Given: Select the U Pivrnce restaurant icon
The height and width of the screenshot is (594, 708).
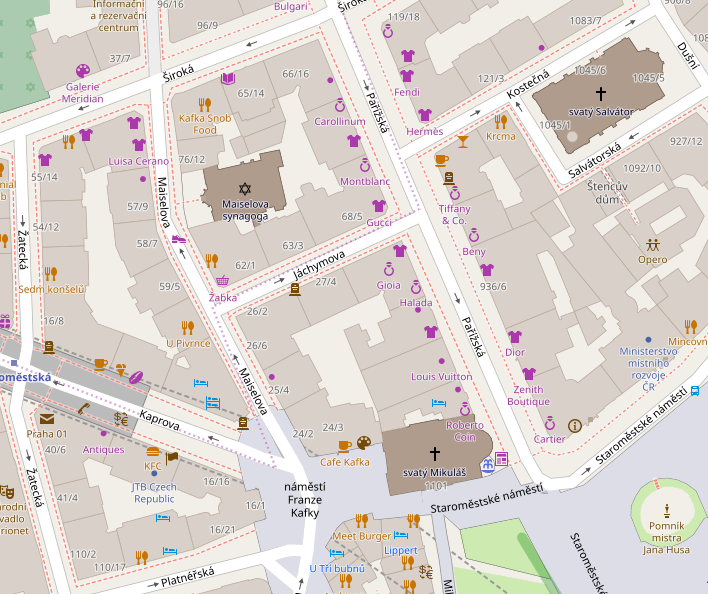Looking at the screenshot, I should pos(188,327).
